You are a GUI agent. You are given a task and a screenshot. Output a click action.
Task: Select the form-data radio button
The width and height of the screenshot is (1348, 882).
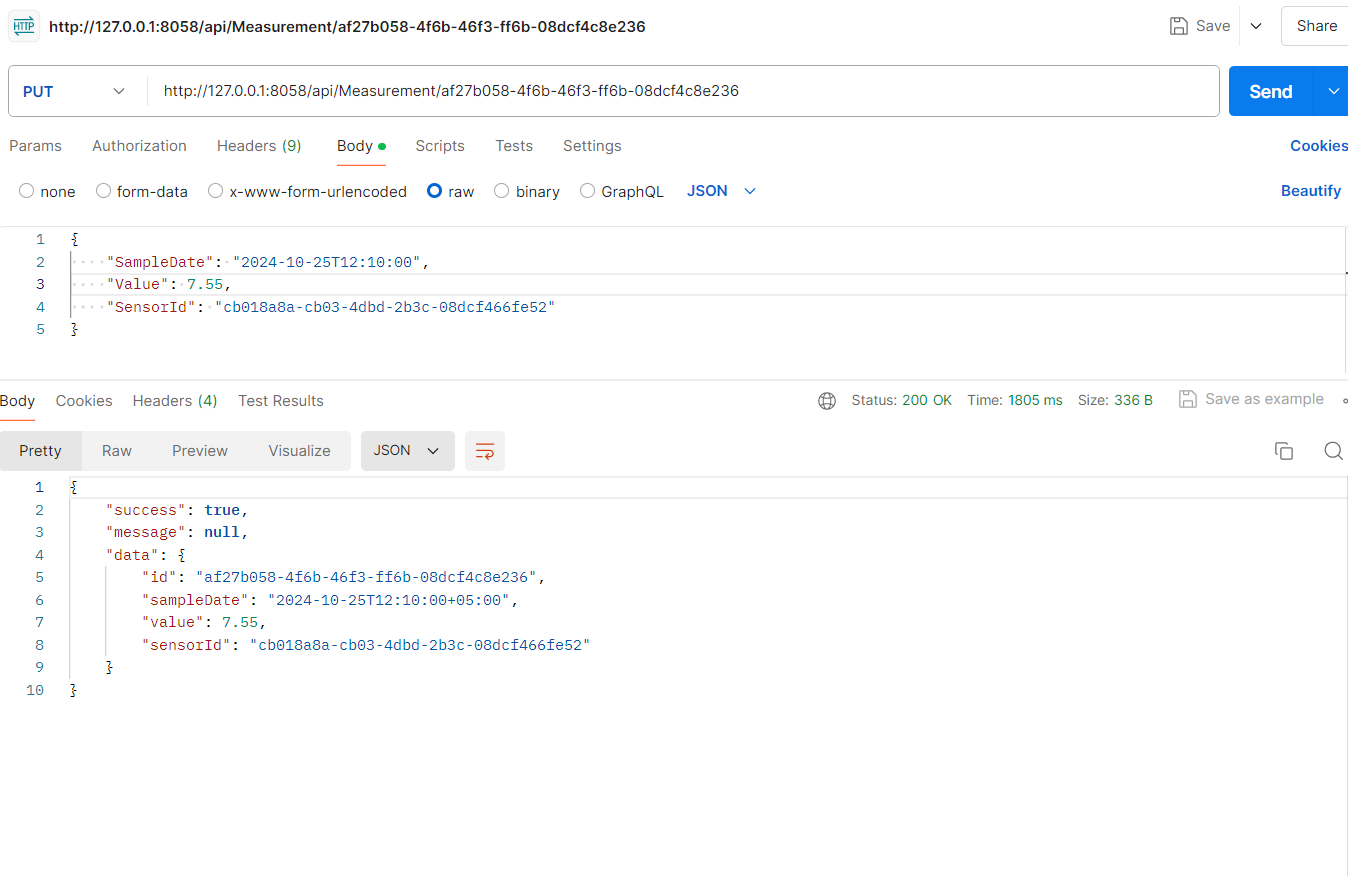pyautogui.click(x=103, y=191)
